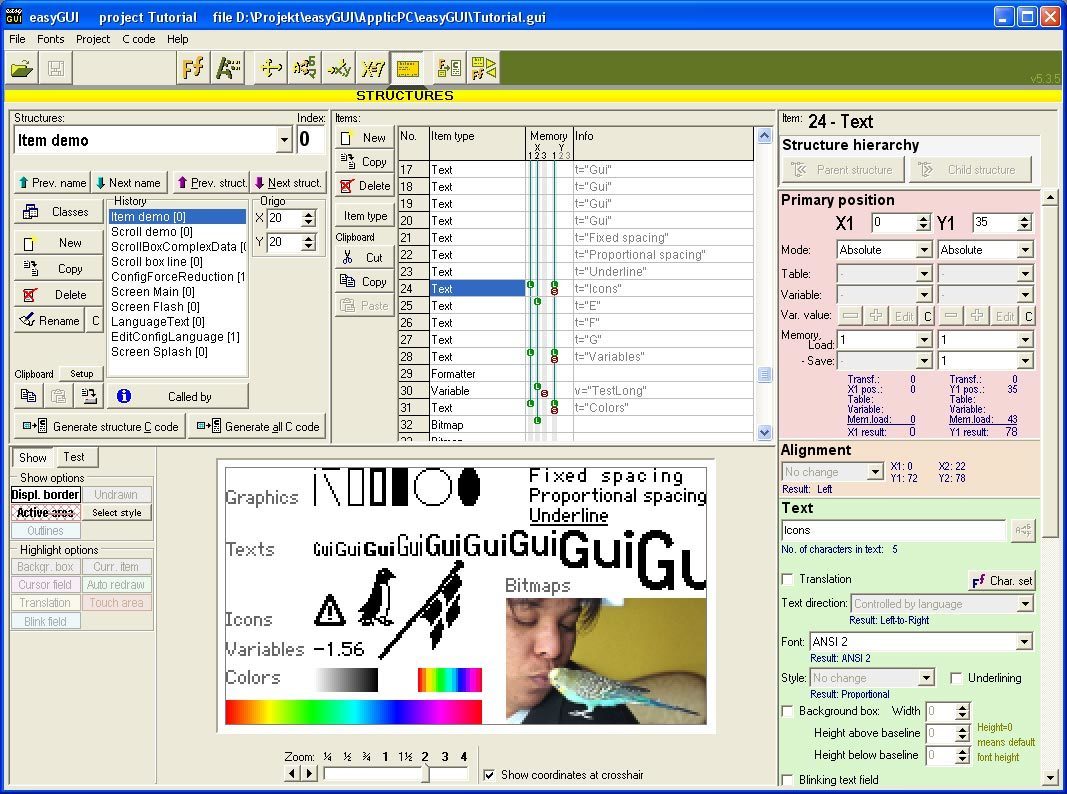Add a new item in Items panel
Image resolution: width=1067 pixels, height=794 pixels.
tap(364, 137)
